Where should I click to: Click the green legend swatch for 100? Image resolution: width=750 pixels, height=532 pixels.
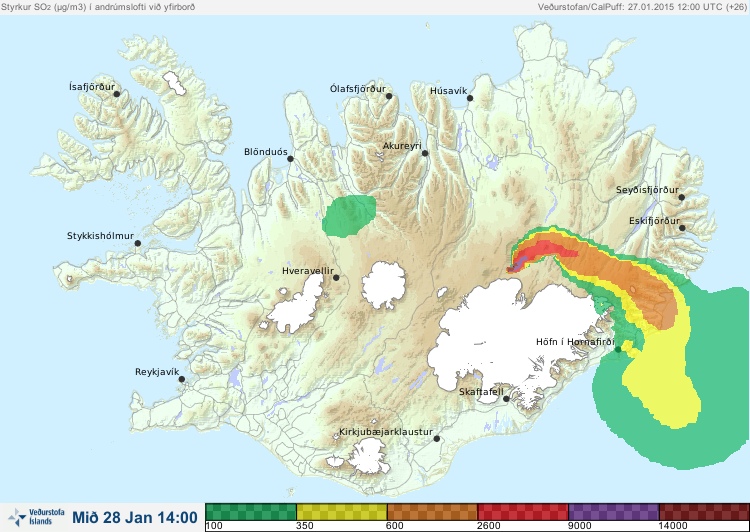click(251, 512)
